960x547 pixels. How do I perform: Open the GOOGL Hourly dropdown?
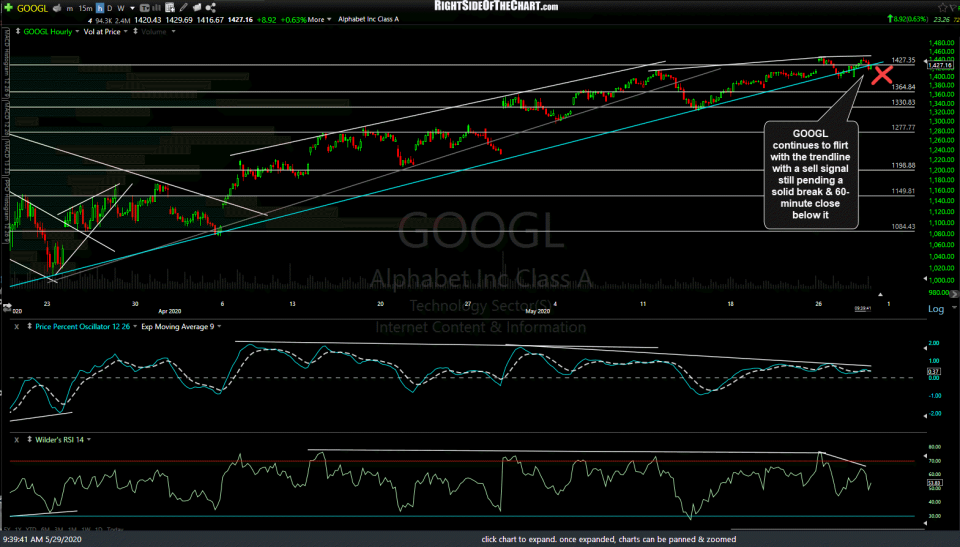pos(77,31)
